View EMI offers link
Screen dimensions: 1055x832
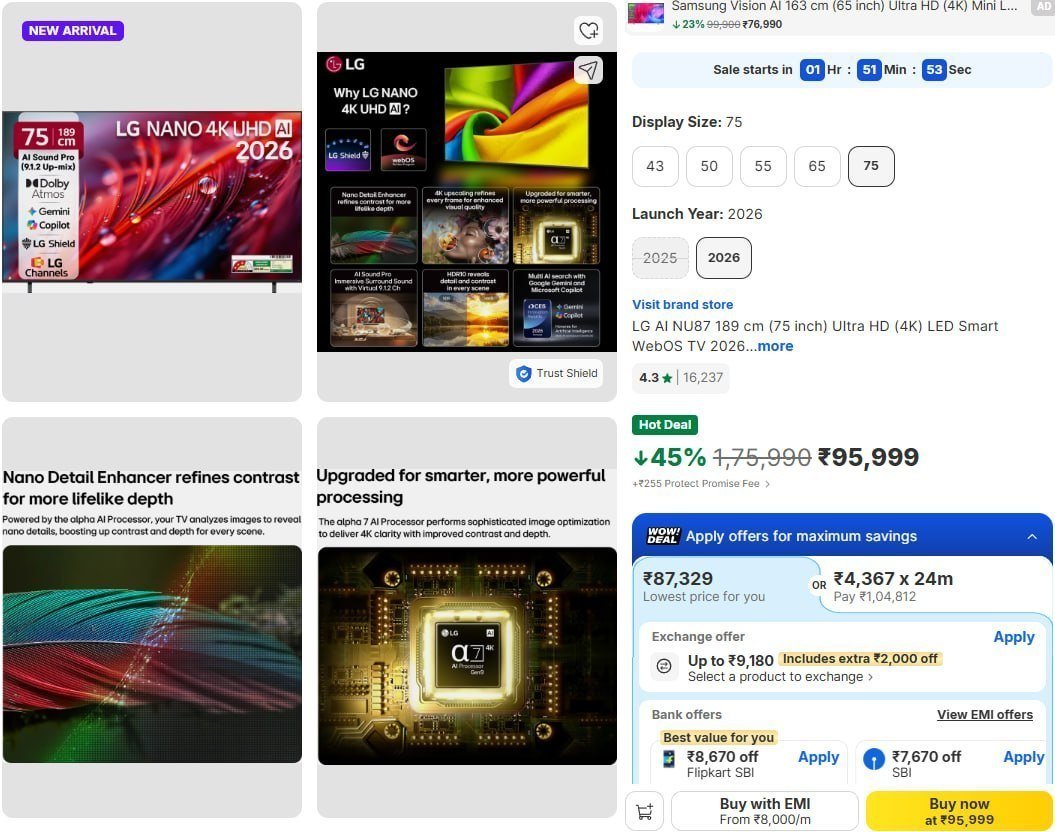[984, 714]
